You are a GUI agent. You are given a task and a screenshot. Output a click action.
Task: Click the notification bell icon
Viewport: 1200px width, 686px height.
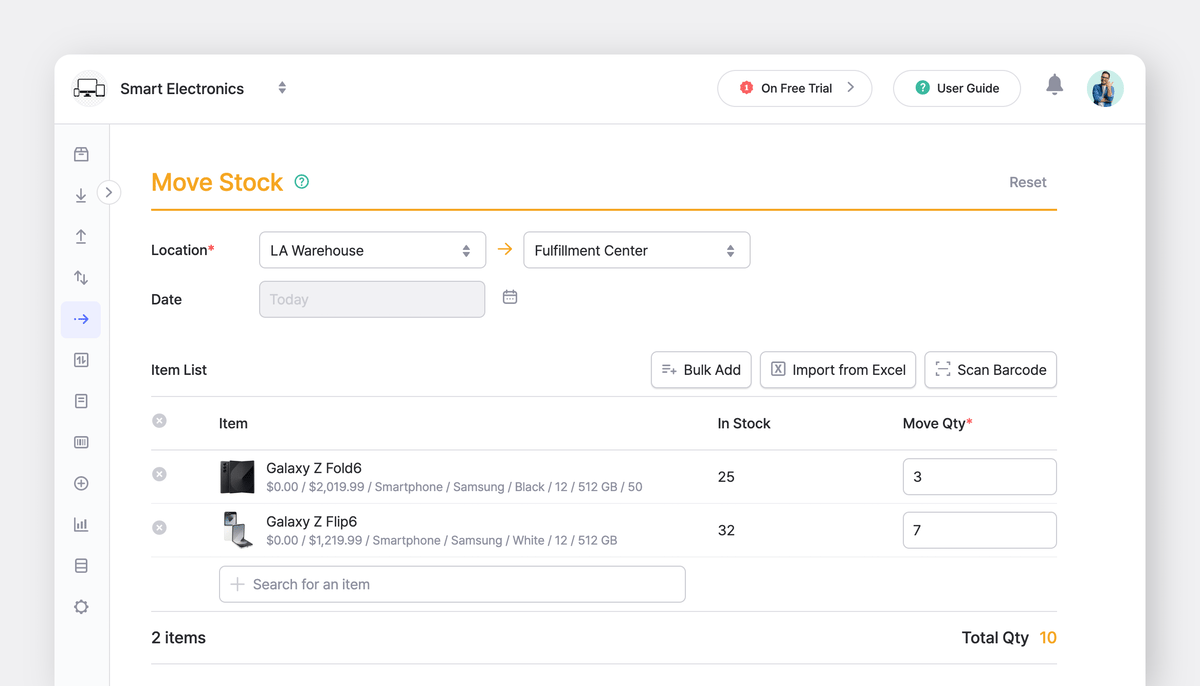pos(1054,85)
